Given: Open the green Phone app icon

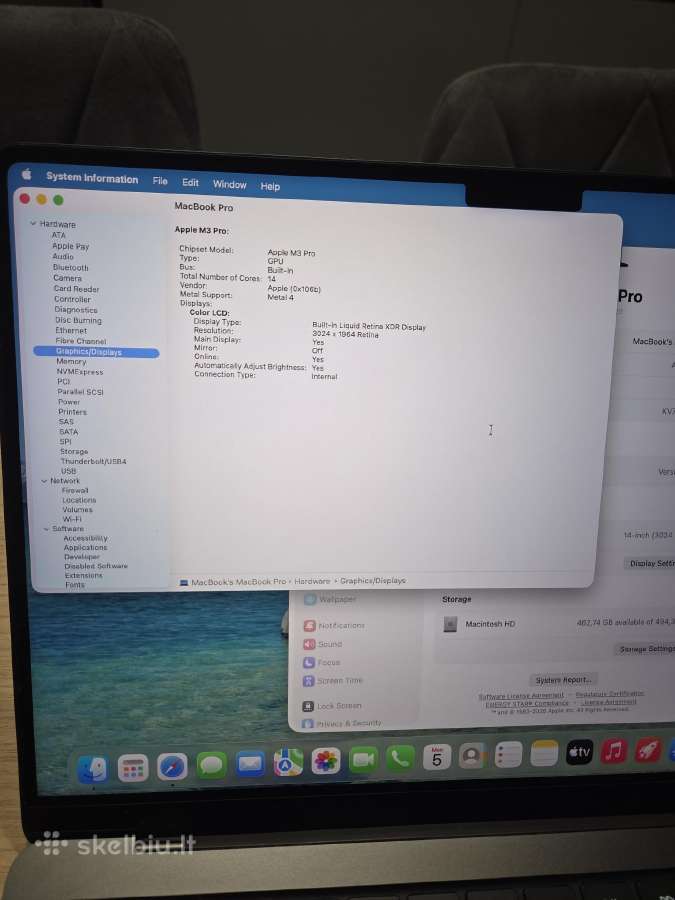Looking at the screenshot, I should click(x=400, y=759).
